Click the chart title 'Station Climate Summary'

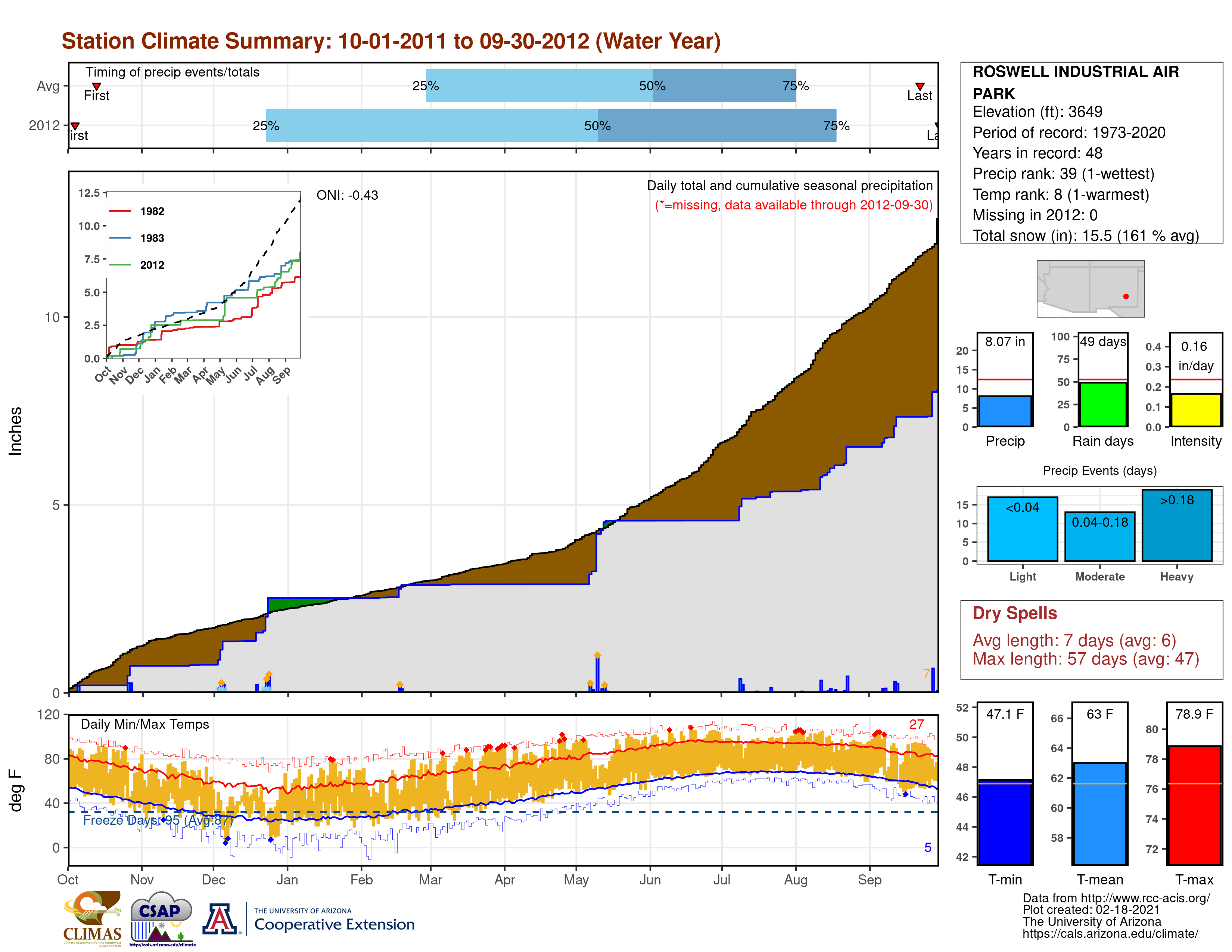click(391, 41)
